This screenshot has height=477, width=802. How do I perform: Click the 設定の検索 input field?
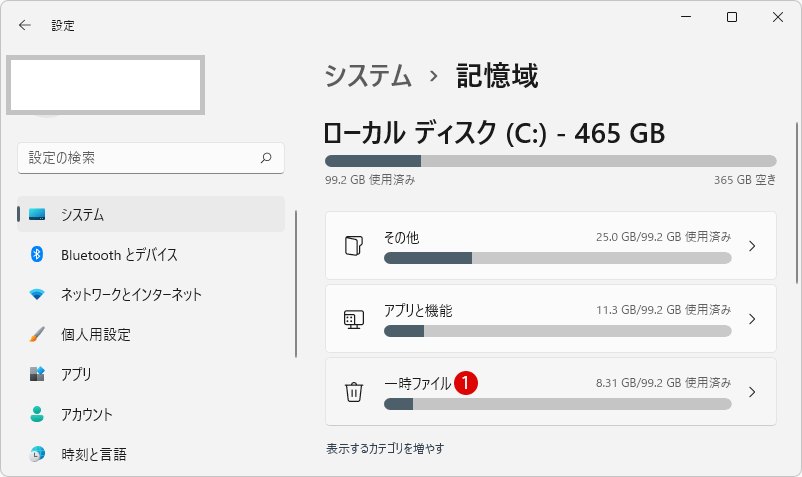pos(151,158)
